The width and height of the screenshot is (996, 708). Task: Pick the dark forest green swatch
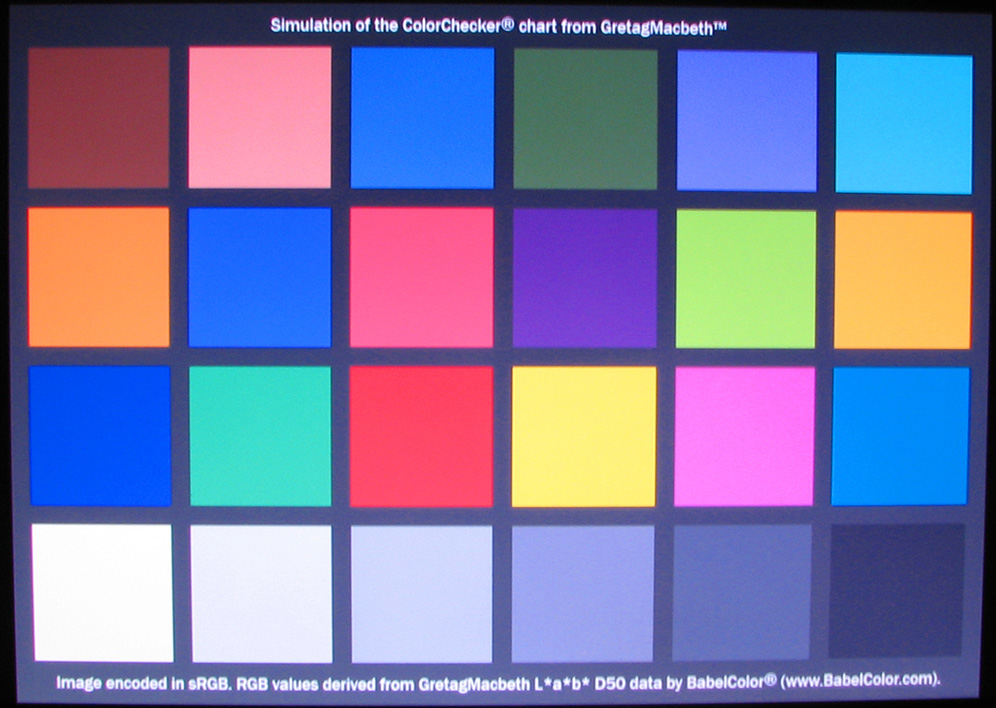pyautogui.click(x=585, y=119)
